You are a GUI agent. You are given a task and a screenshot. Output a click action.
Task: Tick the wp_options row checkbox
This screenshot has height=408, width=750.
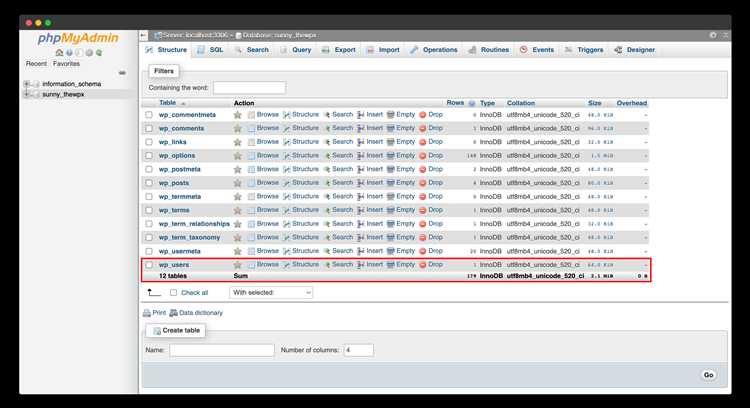point(149,155)
